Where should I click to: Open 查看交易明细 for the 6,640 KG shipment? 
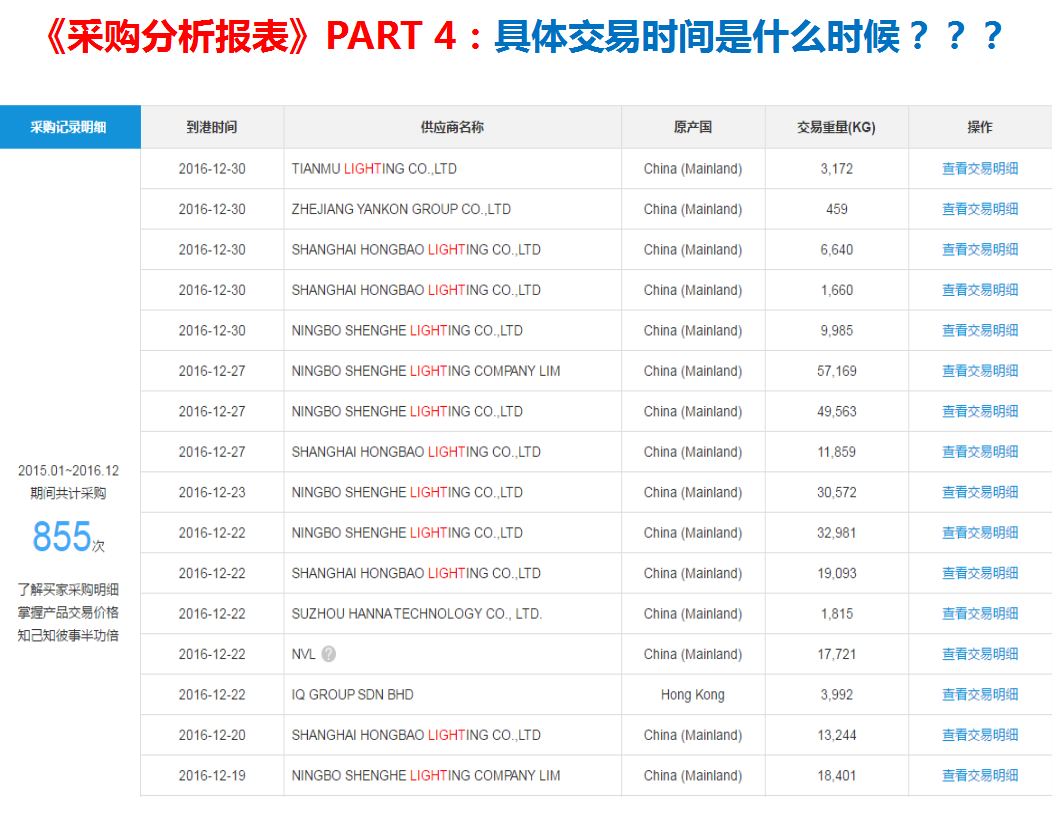coord(979,250)
